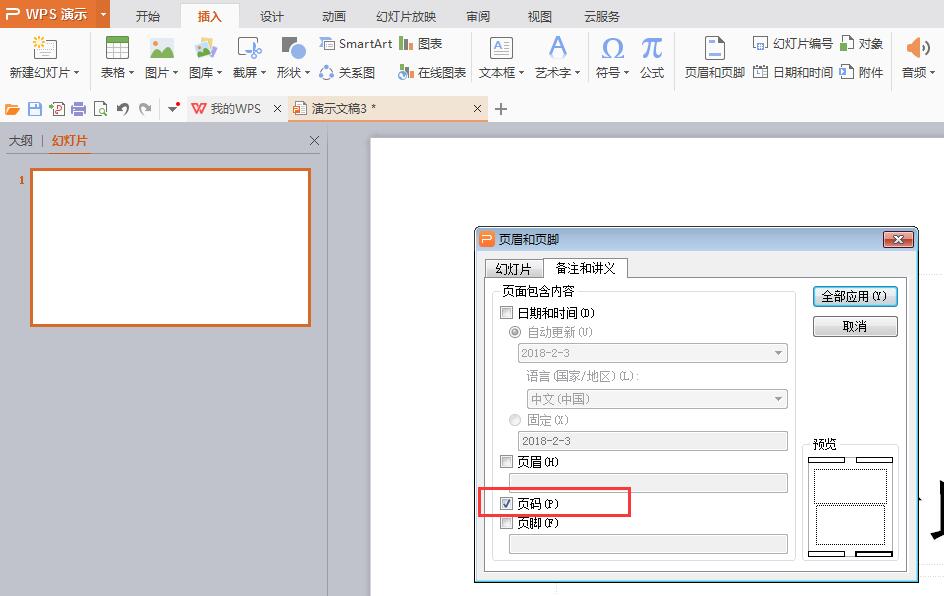Click the 页眉 header text input field
Viewport: 944px width, 596px height.
point(648,483)
